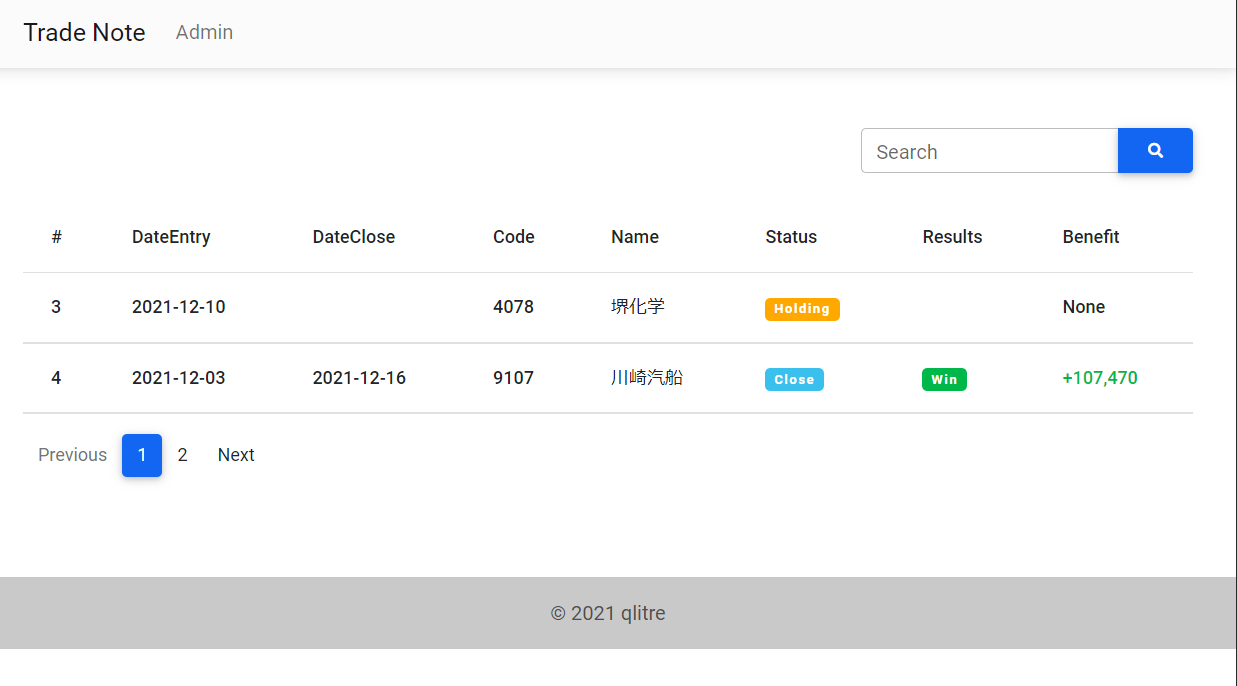Click the +107,470 benefit value

click(x=1100, y=378)
